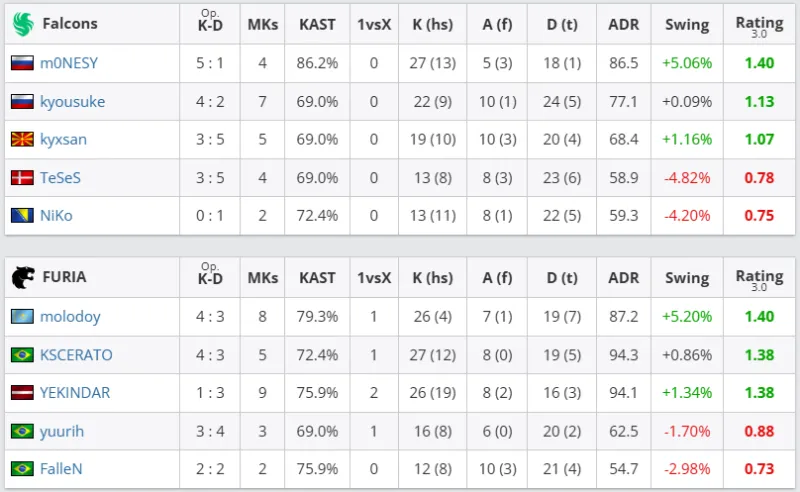Sort FURIA table by Swing column
This screenshot has width=800, height=492.
[x=686, y=277]
